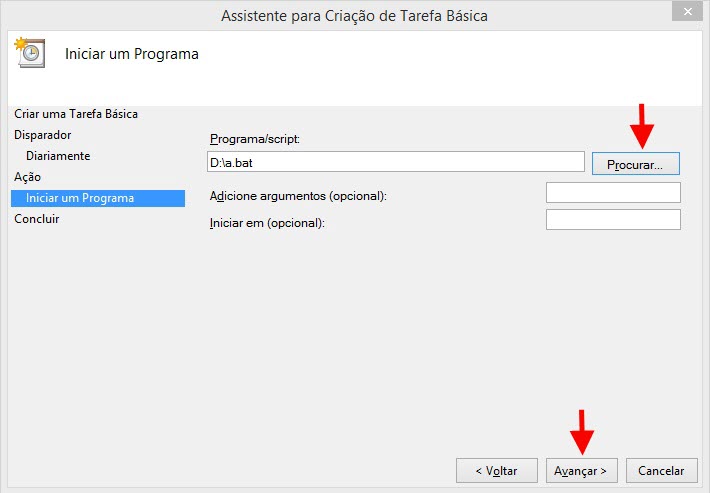Click the Adicione argumentos (opcional) label
This screenshot has width=710, height=493.
coord(298,196)
